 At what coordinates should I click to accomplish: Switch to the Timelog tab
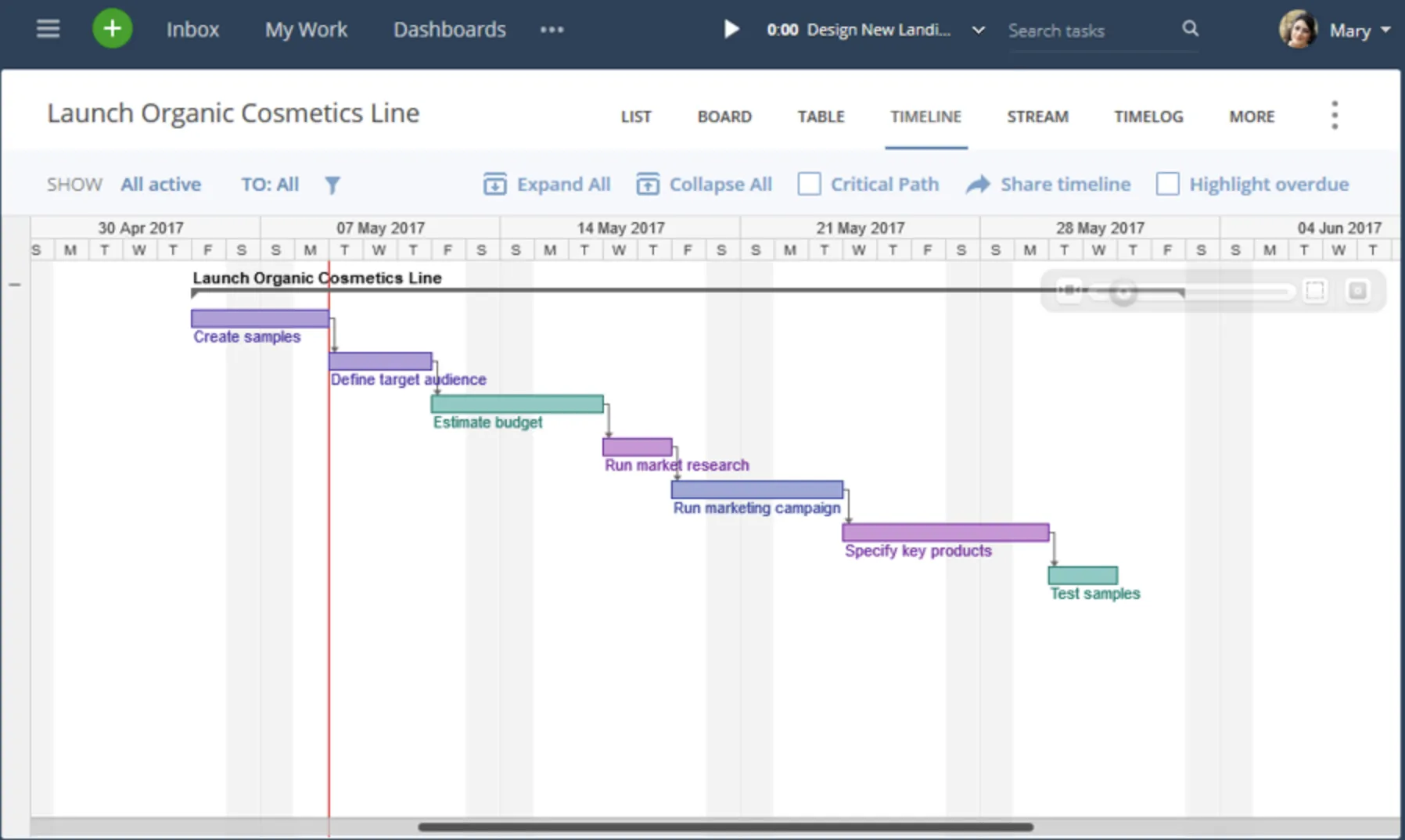click(1148, 116)
